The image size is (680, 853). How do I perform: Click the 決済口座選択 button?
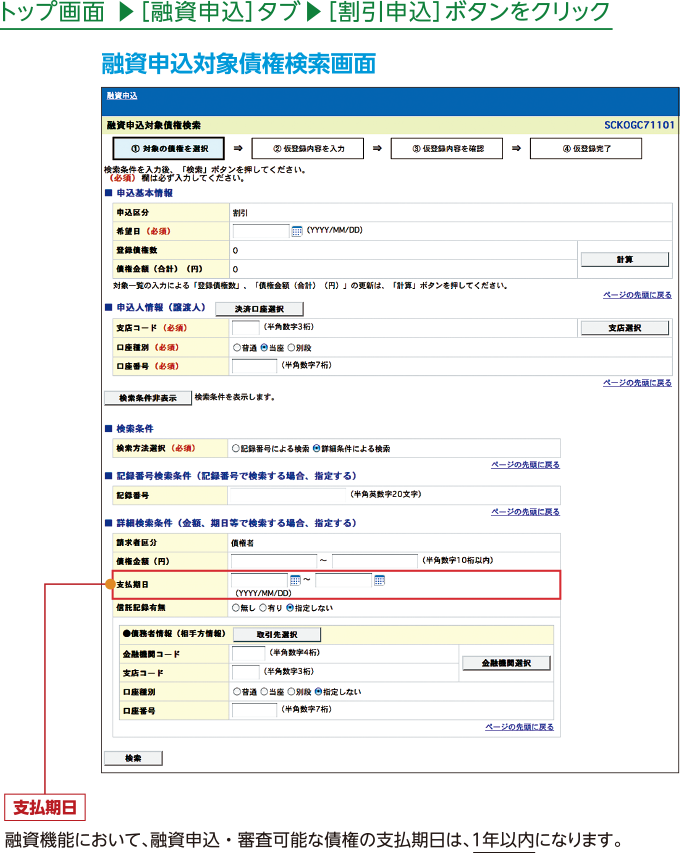(259, 309)
